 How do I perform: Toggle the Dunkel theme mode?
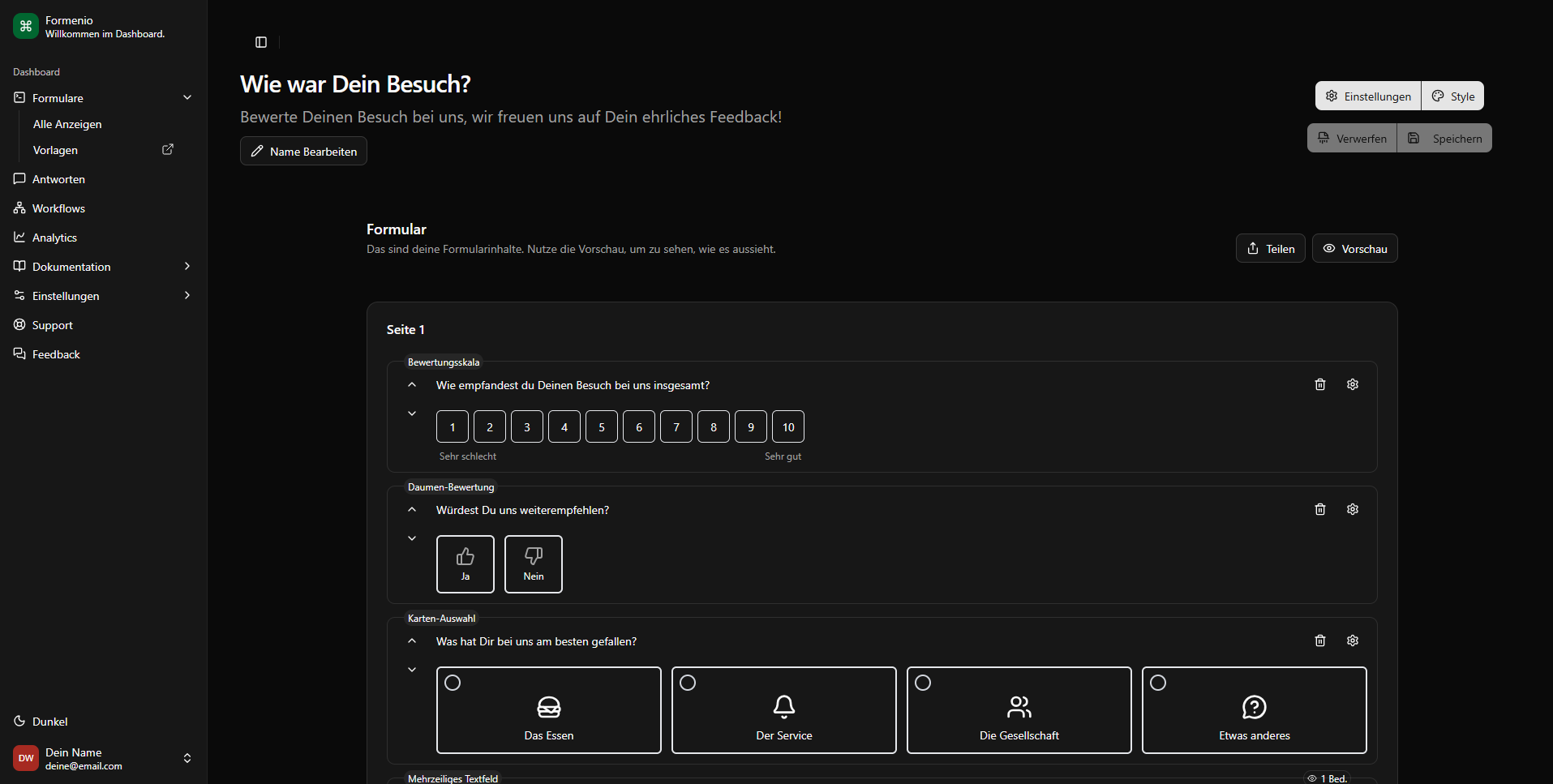pos(49,722)
